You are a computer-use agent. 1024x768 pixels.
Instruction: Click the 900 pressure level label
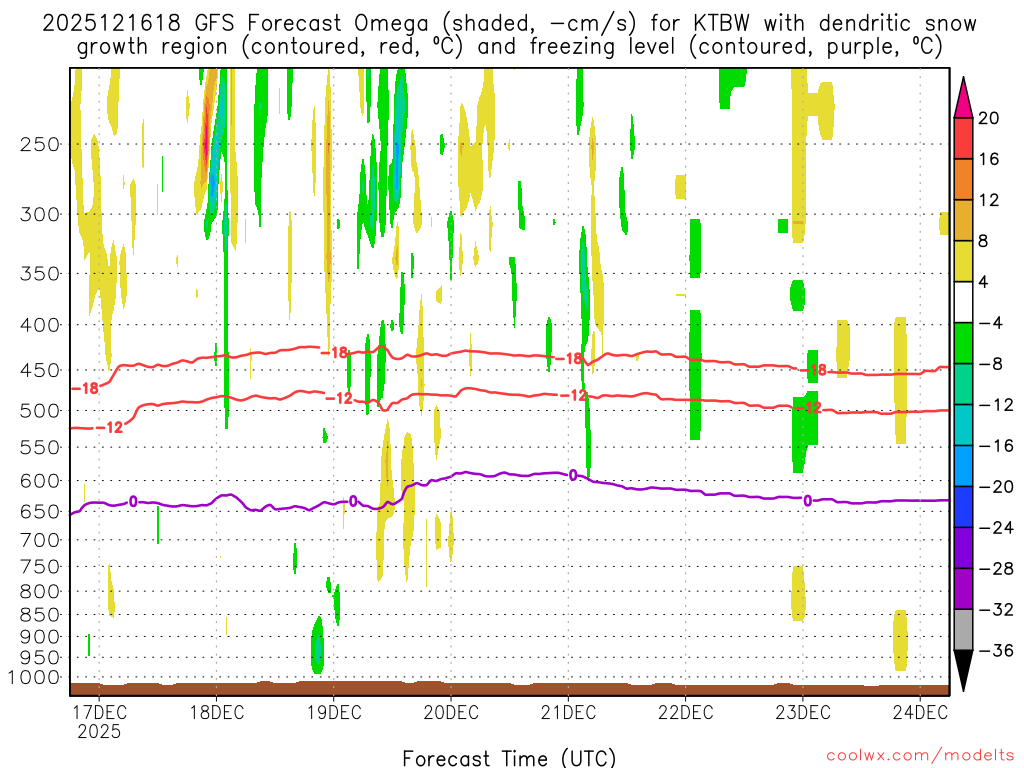point(40,637)
